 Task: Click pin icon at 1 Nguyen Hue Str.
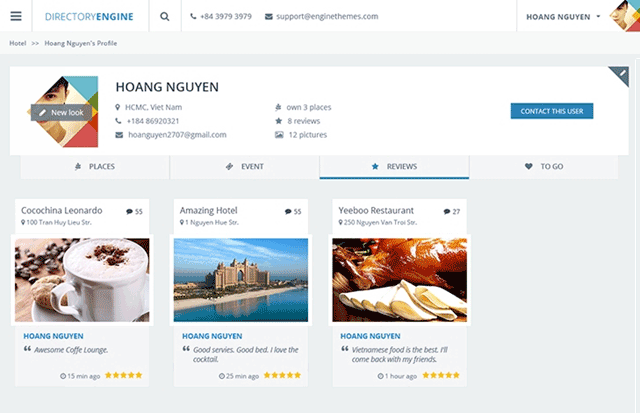point(182,222)
